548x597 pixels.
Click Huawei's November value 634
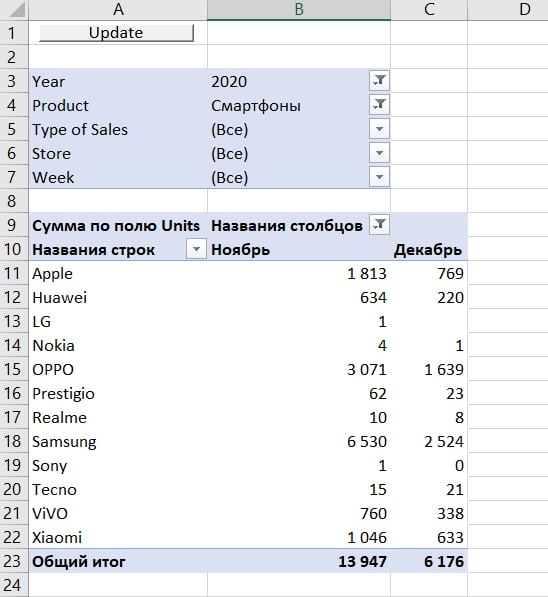click(299, 297)
